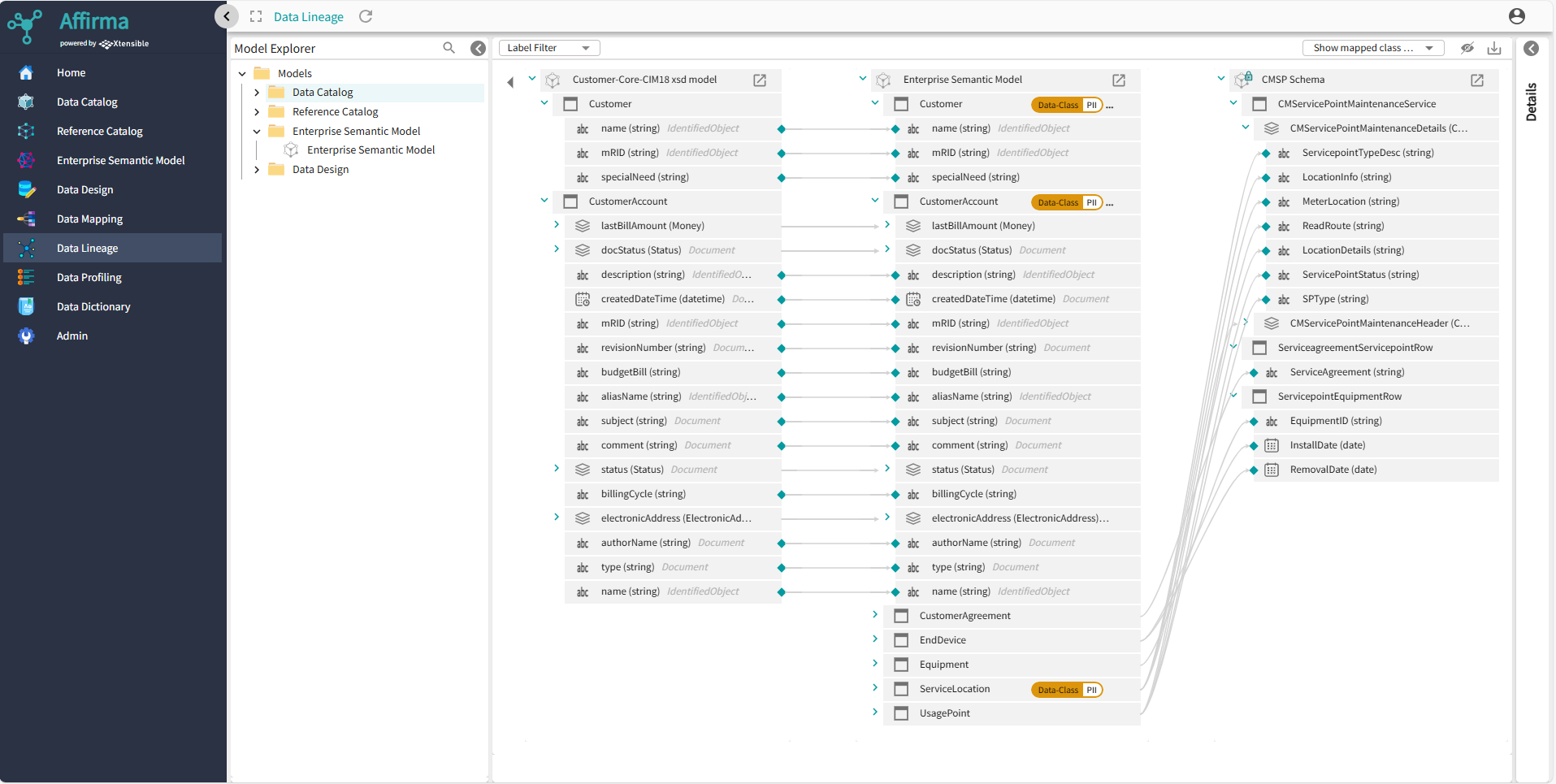Download the lineage diagram
This screenshot has width=1556, height=784.
coord(1494,48)
